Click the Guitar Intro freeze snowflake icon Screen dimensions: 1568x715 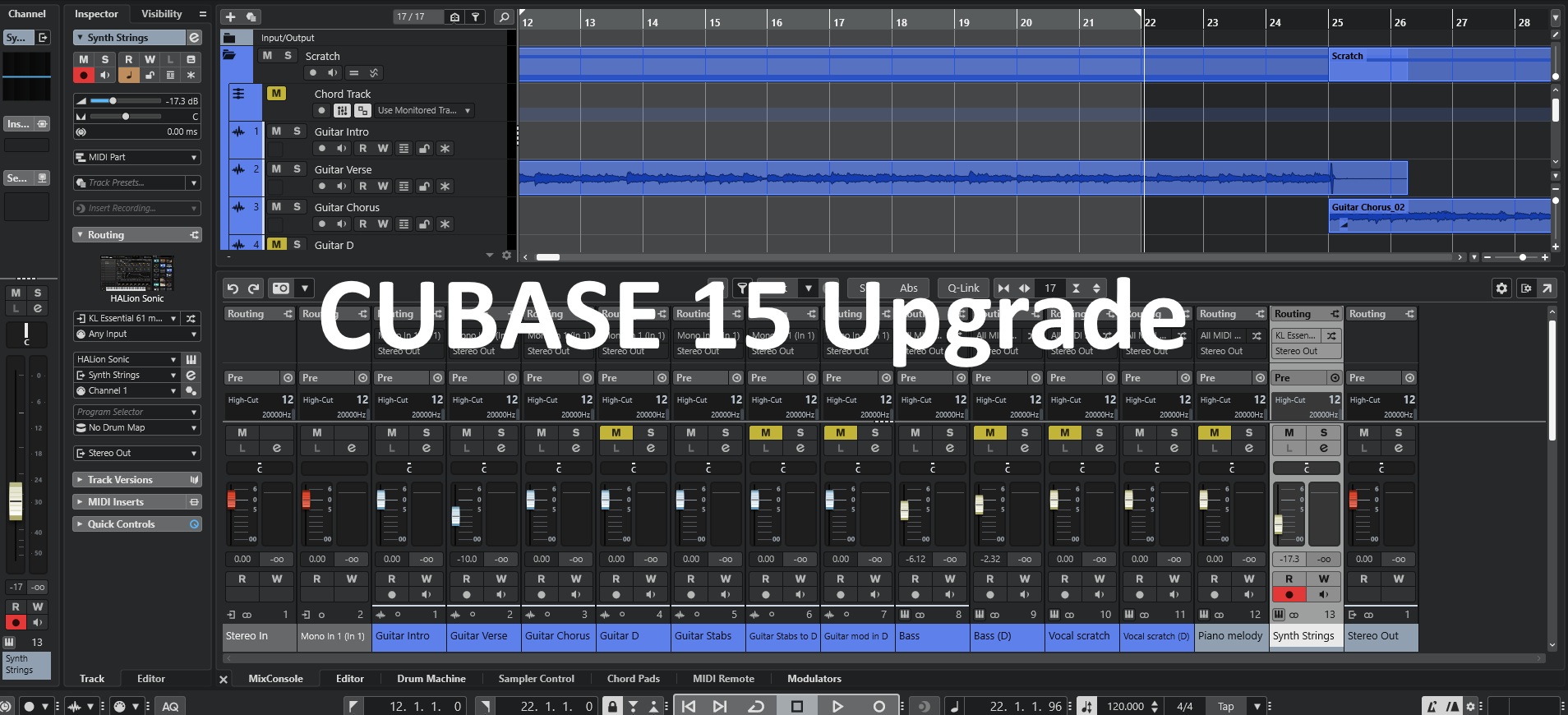coord(445,149)
